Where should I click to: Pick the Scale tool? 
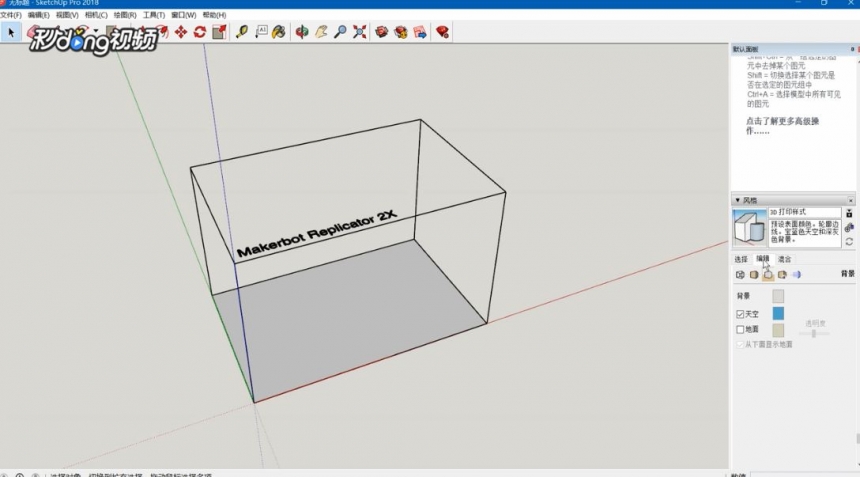pyautogui.click(x=219, y=32)
